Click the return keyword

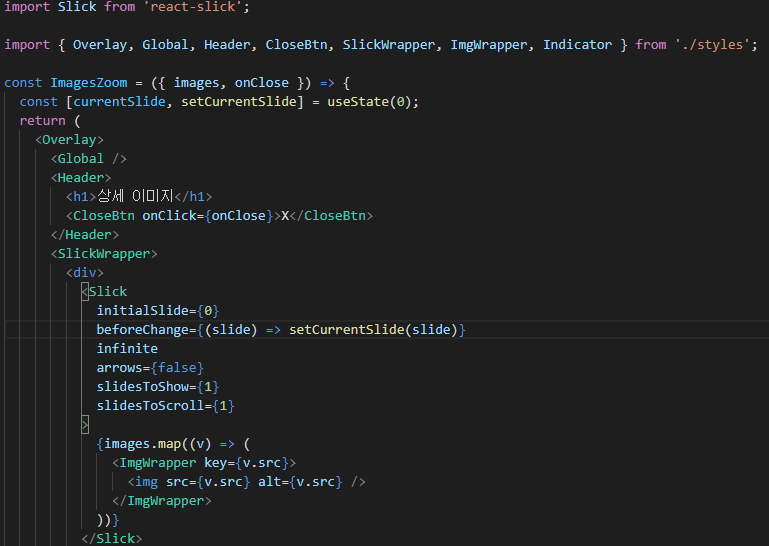(x=42, y=121)
